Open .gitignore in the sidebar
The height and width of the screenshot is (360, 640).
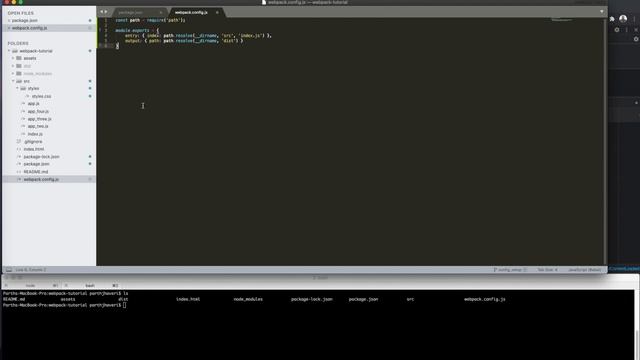[33, 142]
